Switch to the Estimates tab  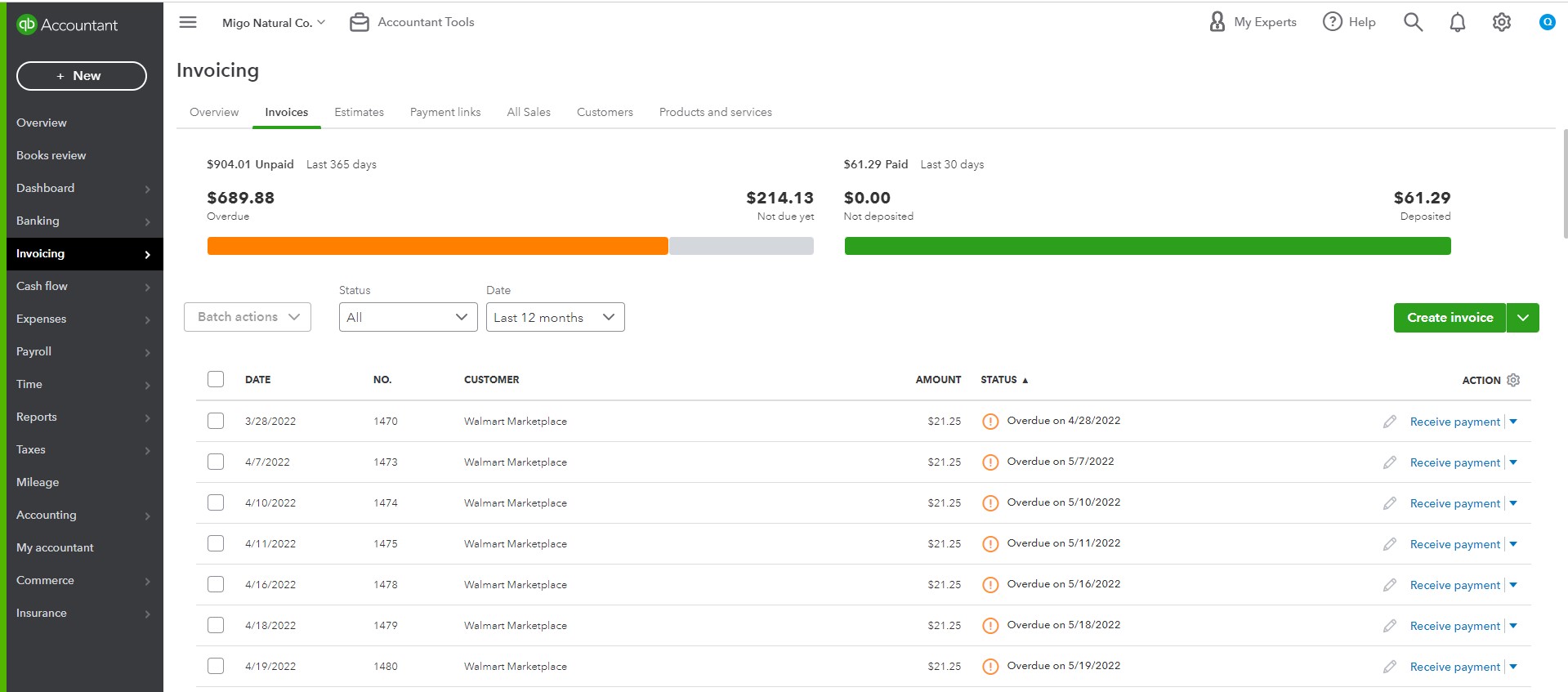coord(359,112)
